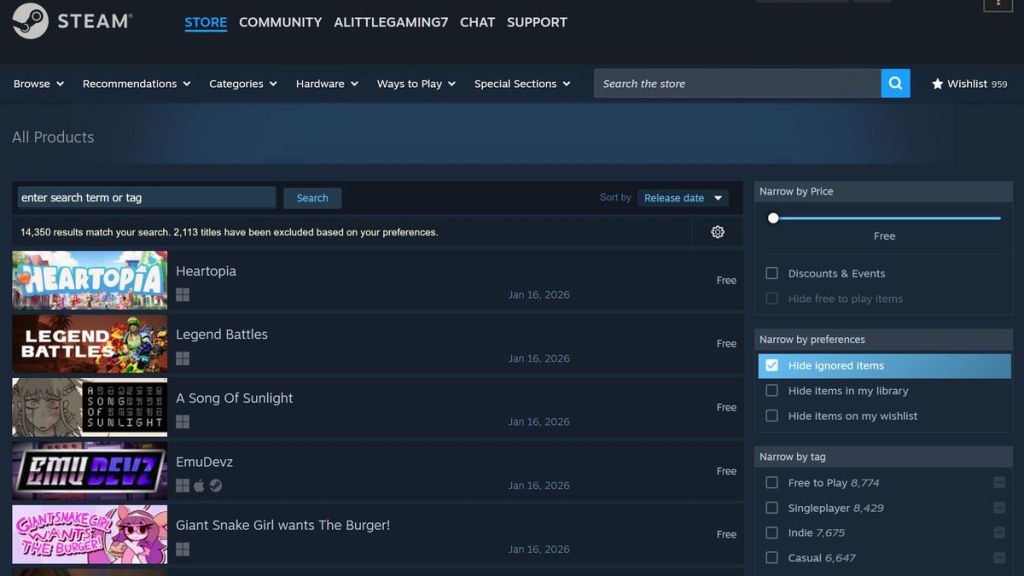Screen dimensions: 1024x576
Task: Open your Wishlist
Action: tap(968, 84)
